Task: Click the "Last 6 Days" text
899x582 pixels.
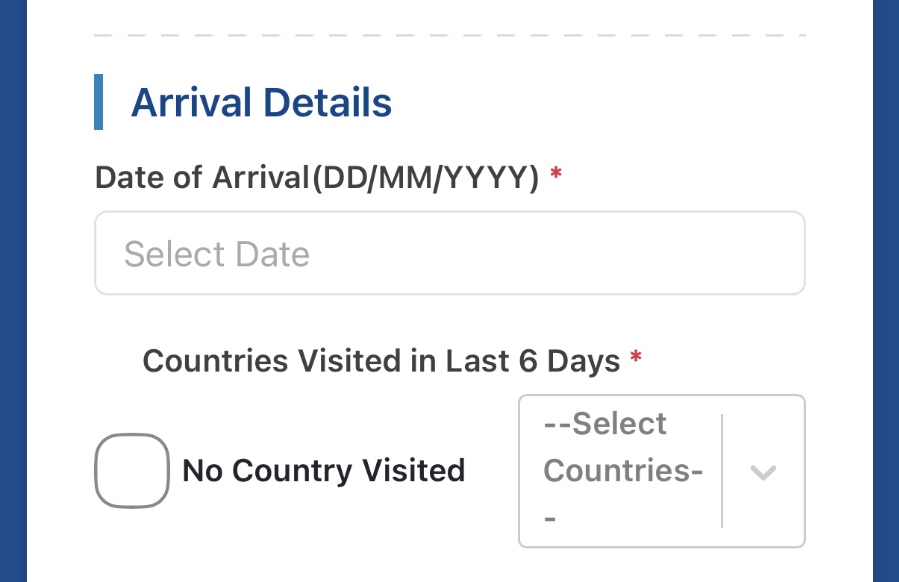Action: pyautogui.click(x=533, y=360)
